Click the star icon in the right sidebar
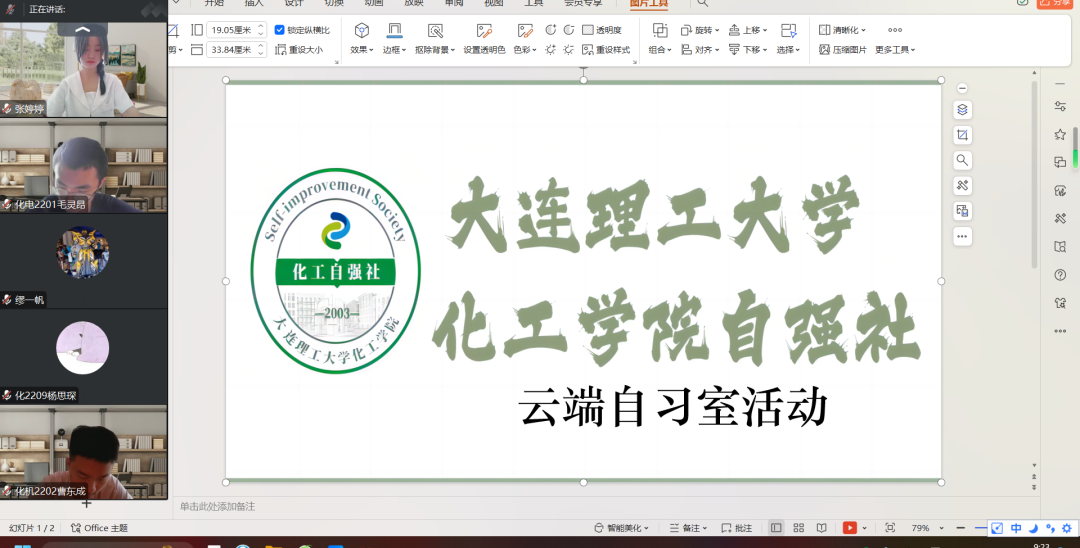Screen dimensions: 1080x548 tap(1060, 134)
